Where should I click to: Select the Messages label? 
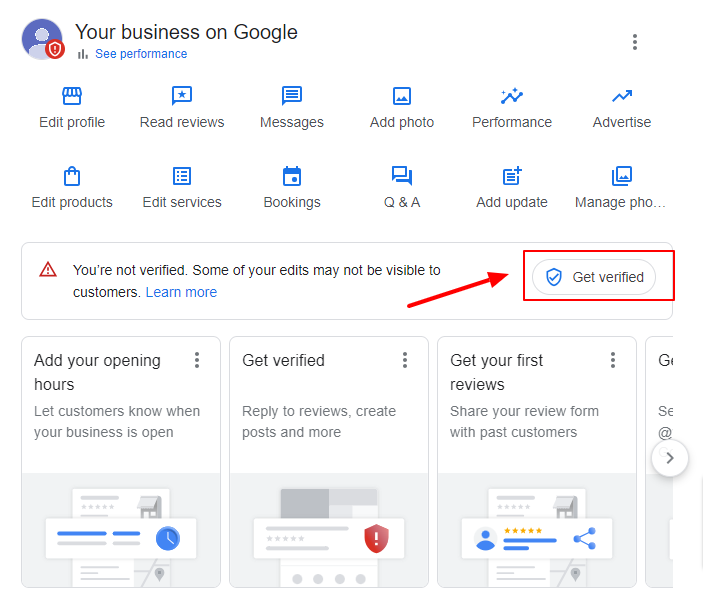(292, 122)
